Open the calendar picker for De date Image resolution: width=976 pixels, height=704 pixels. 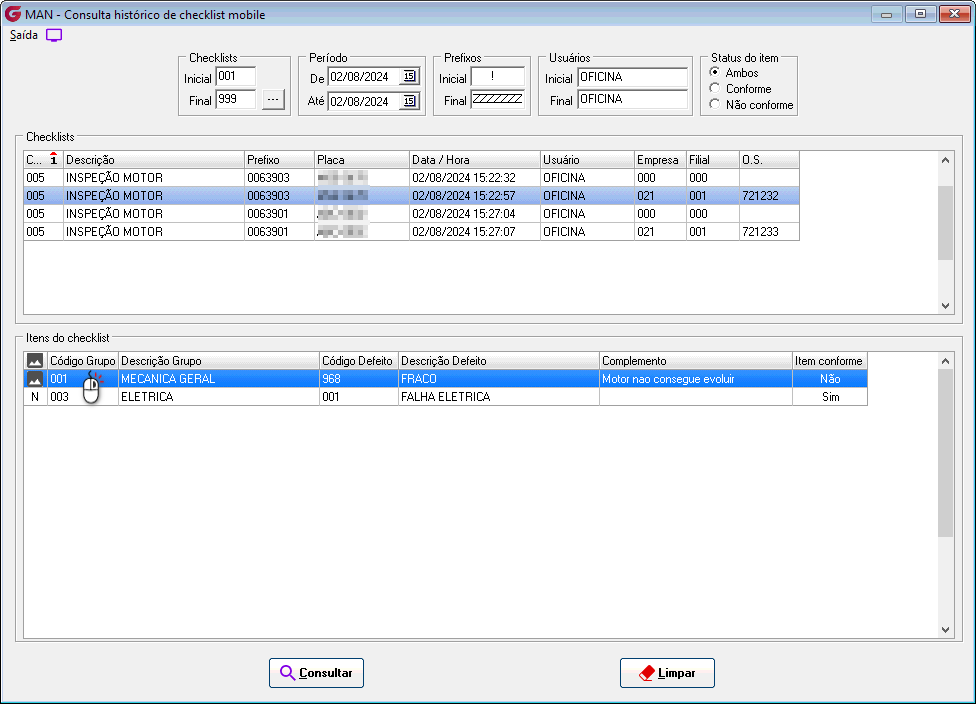409,77
